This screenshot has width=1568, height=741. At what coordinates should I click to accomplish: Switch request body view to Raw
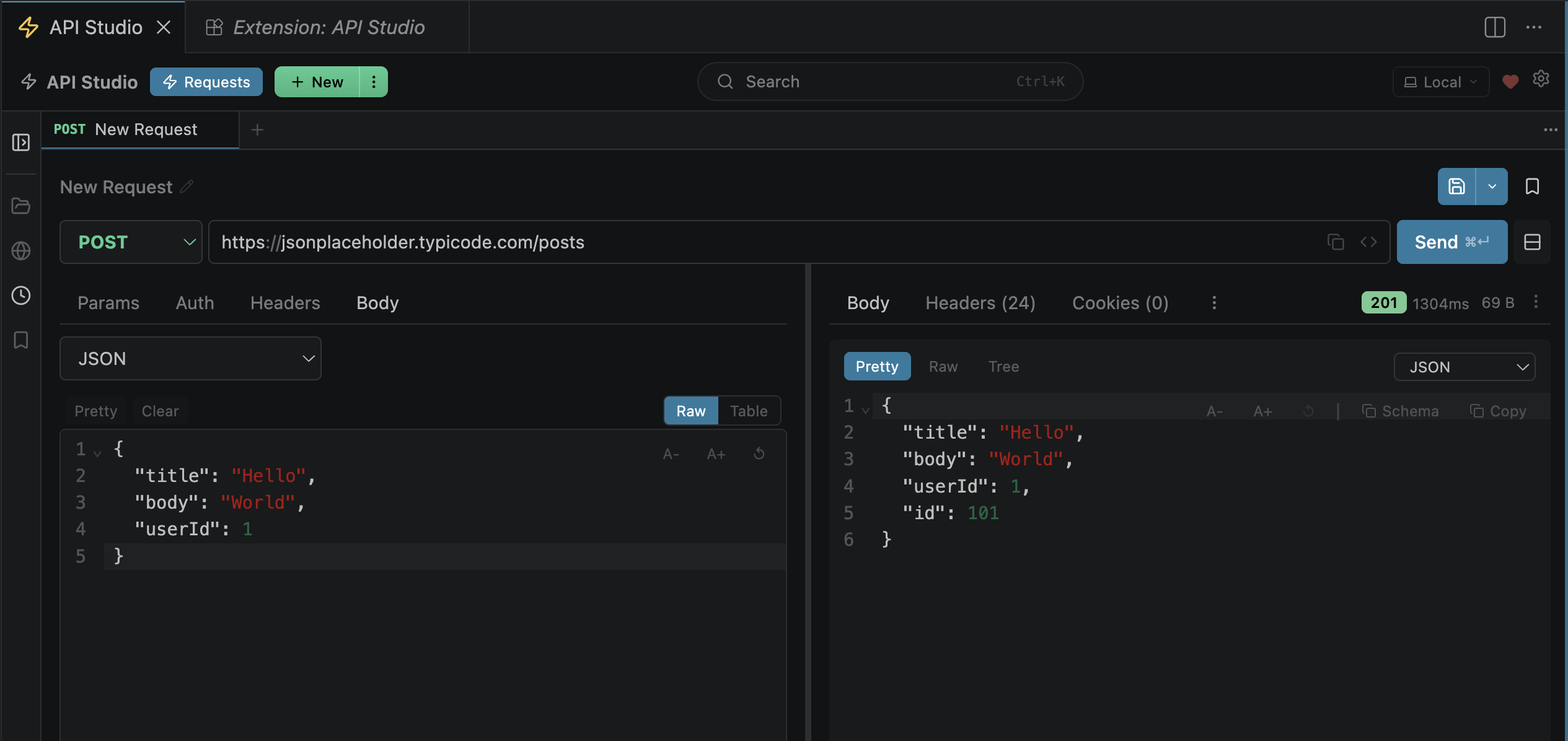(691, 411)
